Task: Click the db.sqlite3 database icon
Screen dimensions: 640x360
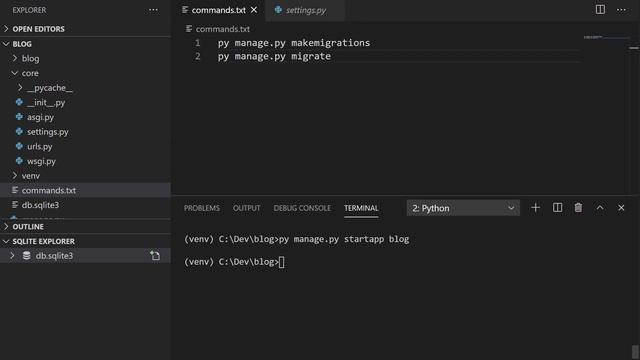Action: click(x=27, y=256)
